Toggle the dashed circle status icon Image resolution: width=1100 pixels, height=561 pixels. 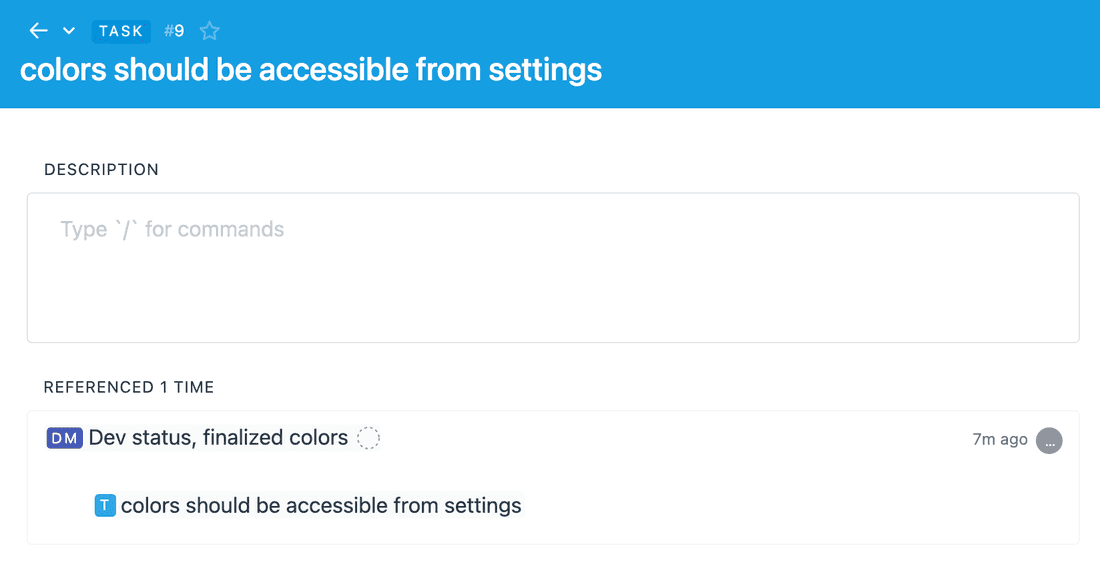(x=369, y=438)
